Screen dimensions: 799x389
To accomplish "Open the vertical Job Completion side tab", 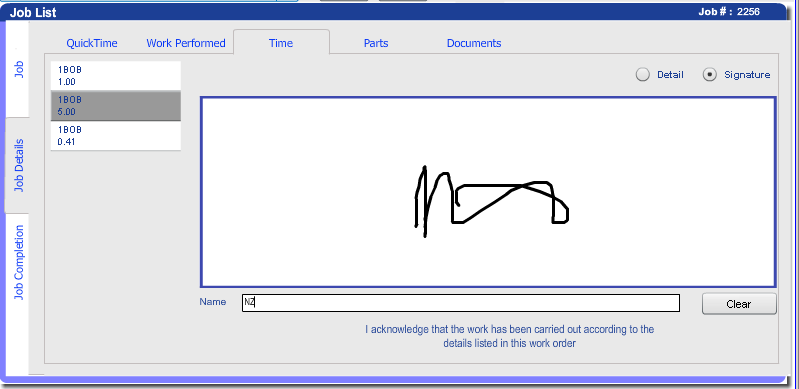I will [x=18, y=262].
